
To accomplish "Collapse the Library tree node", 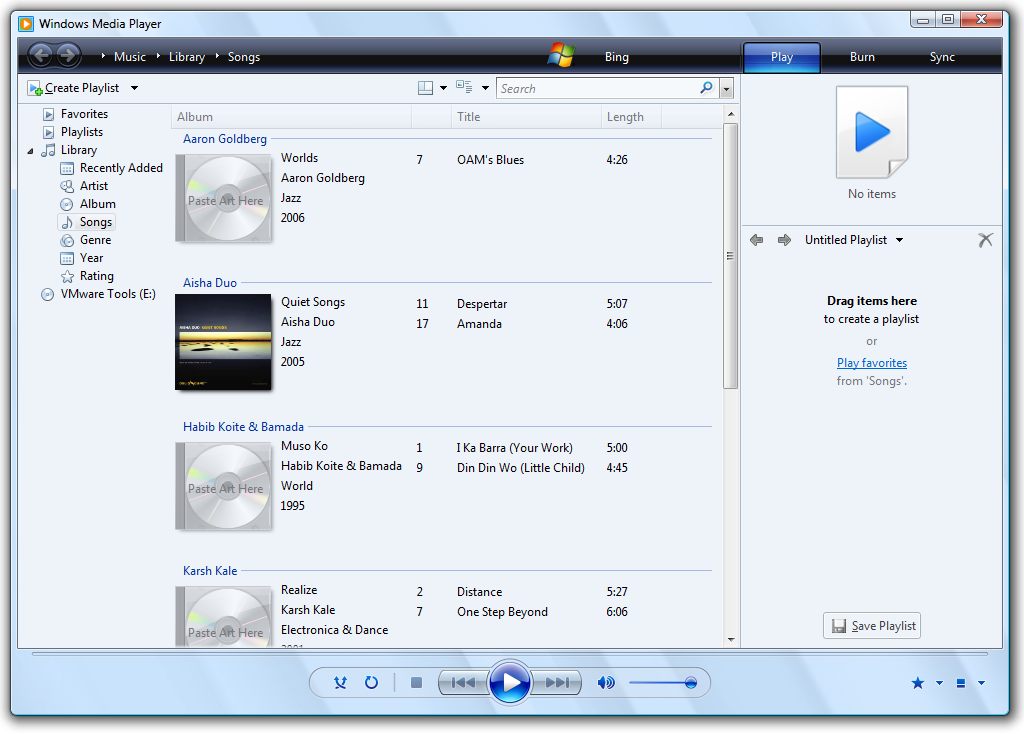I will click(x=31, y=150).
